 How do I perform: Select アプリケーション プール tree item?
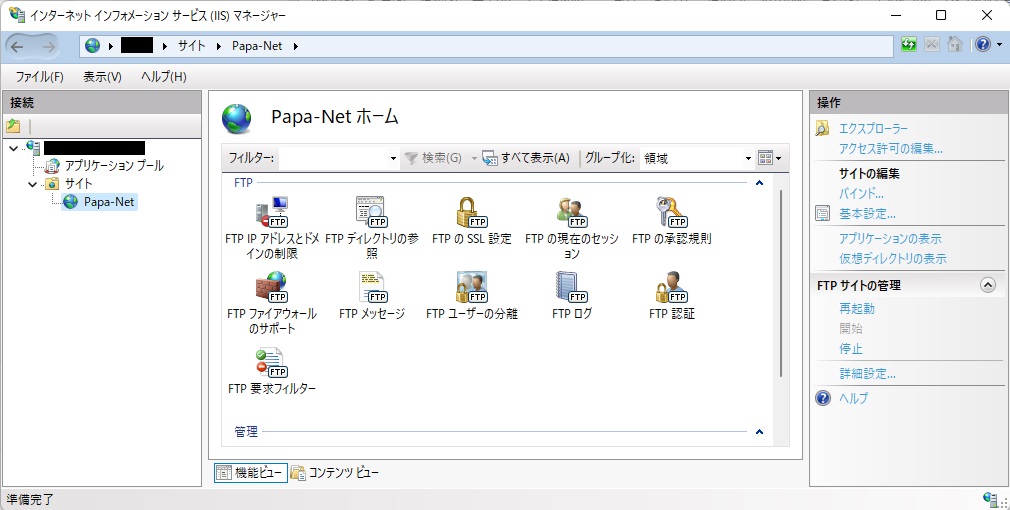(x=114, y=165)
